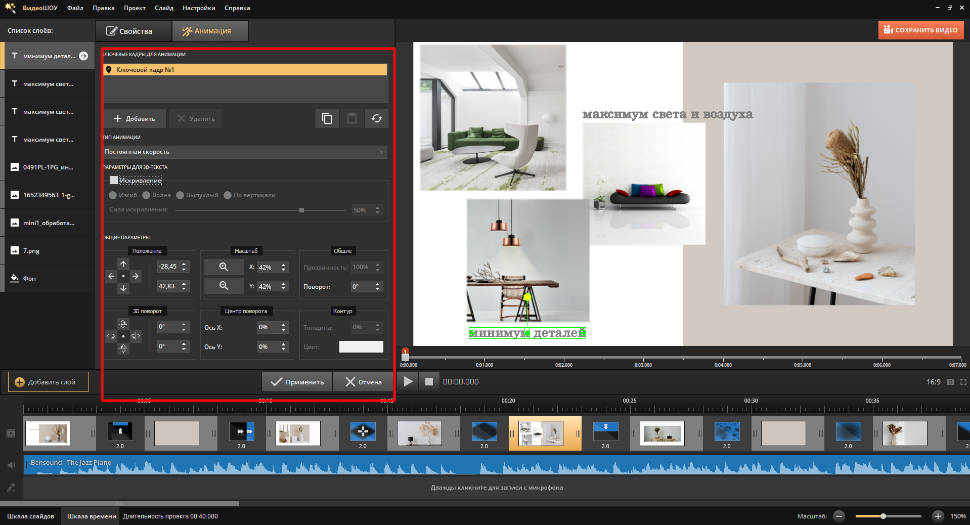Move position up with the up arrow

[123, 264]
